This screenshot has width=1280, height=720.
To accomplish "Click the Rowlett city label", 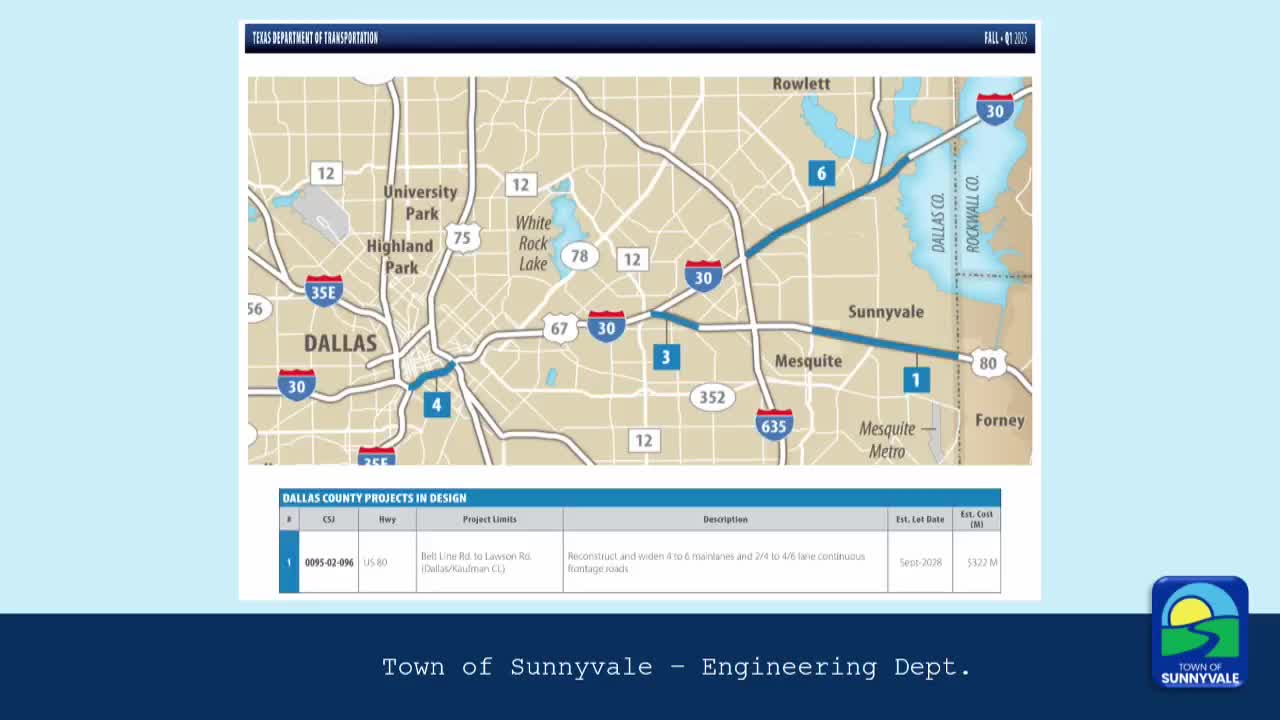I will pyautogui.click(x=801, y=84).
